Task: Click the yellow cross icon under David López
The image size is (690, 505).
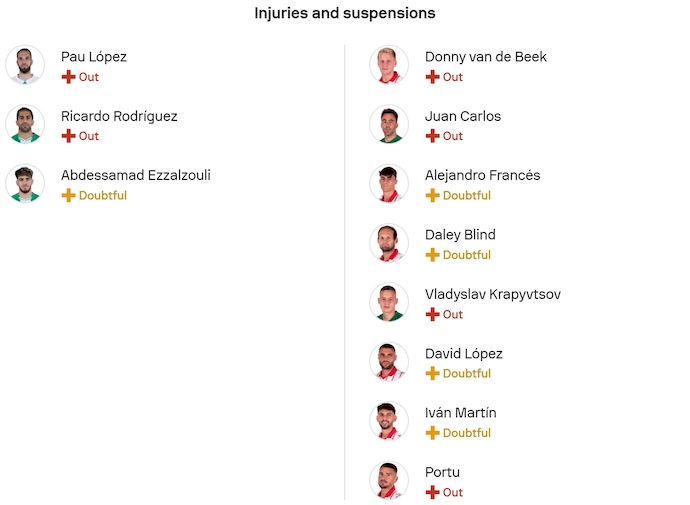Action: click(x=432, y=374)
